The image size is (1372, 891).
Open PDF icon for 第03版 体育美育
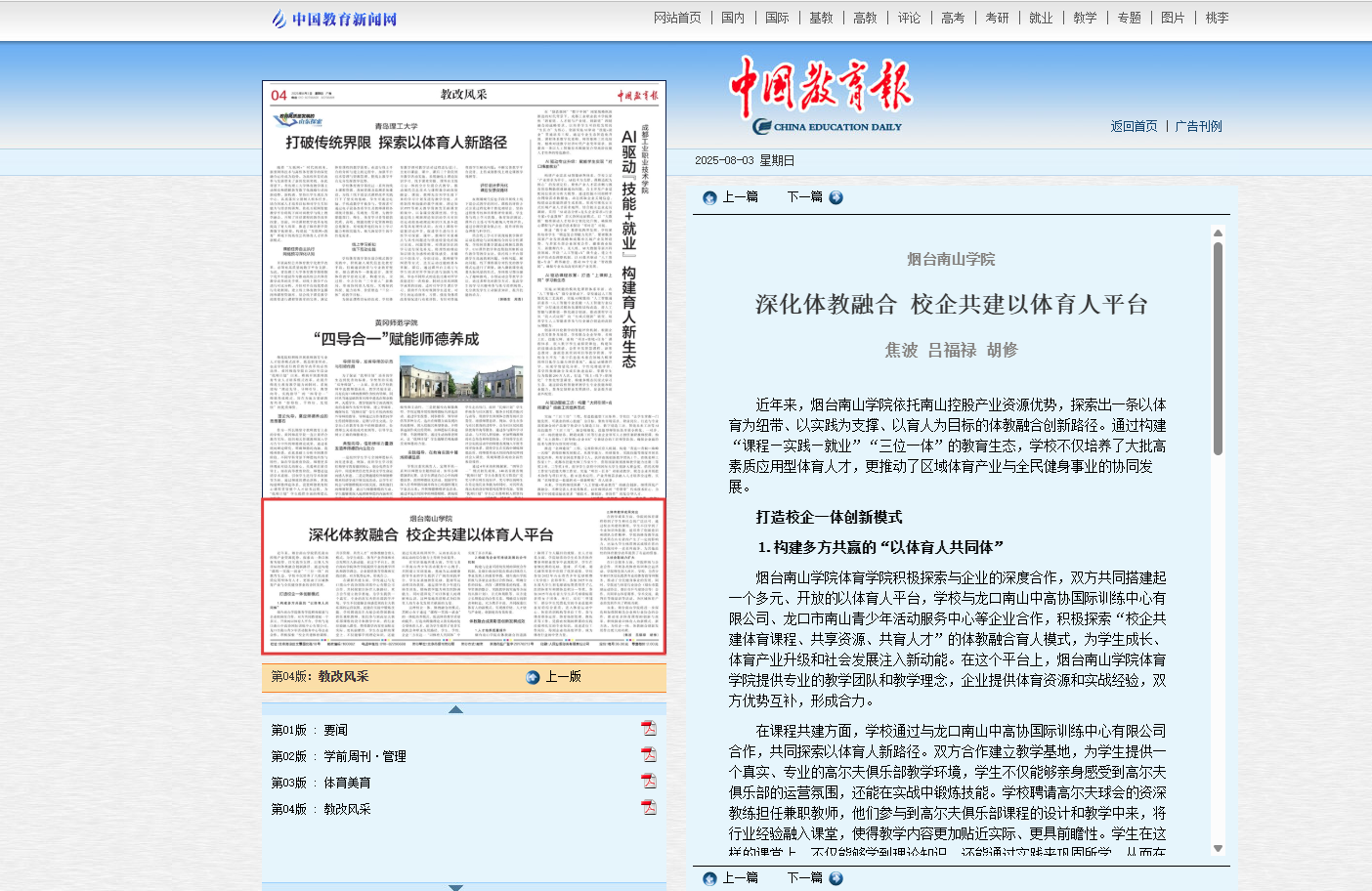click(x=648, y=782)
